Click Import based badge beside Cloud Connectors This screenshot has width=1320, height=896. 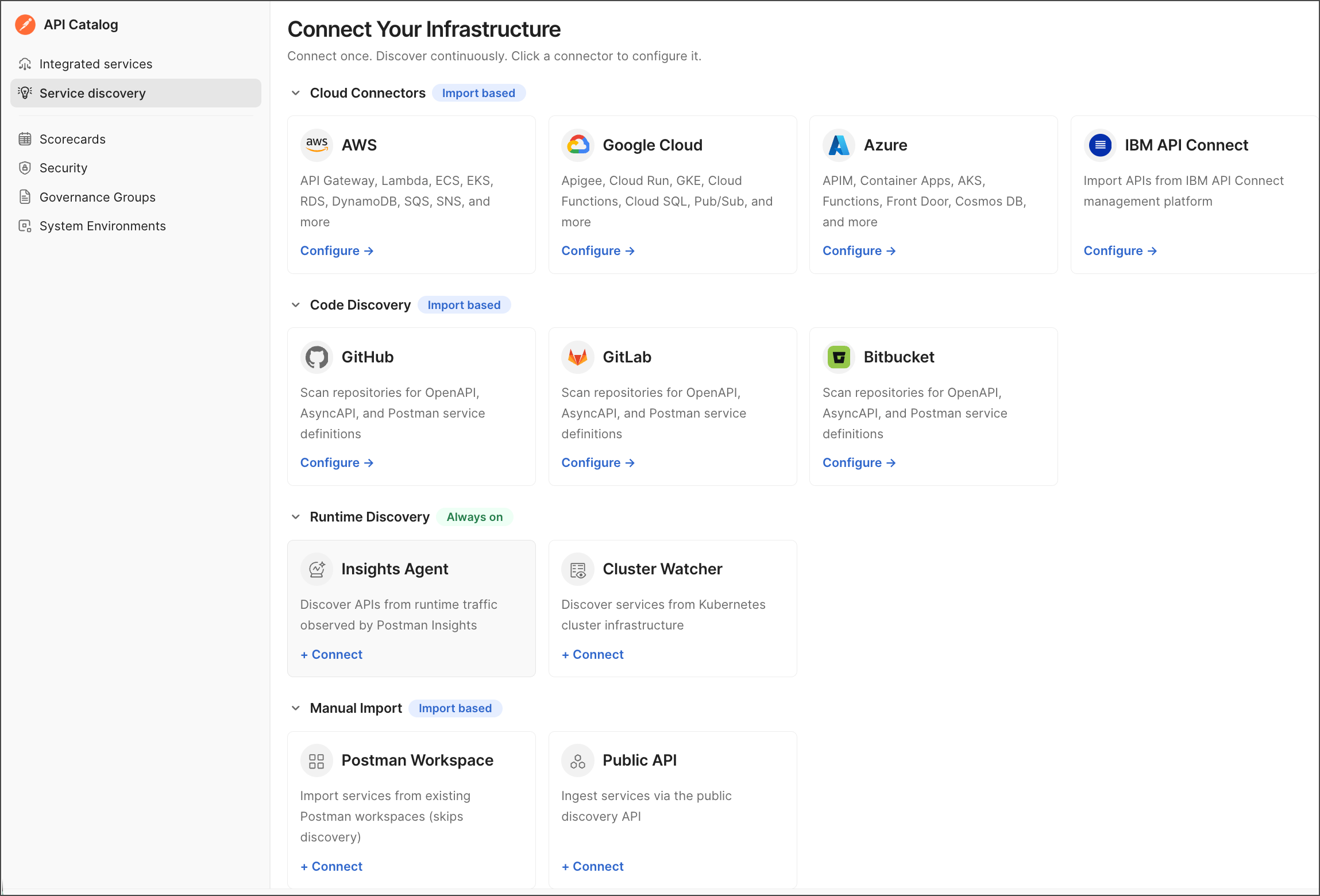pyautogui.click(x=478, y=93)
